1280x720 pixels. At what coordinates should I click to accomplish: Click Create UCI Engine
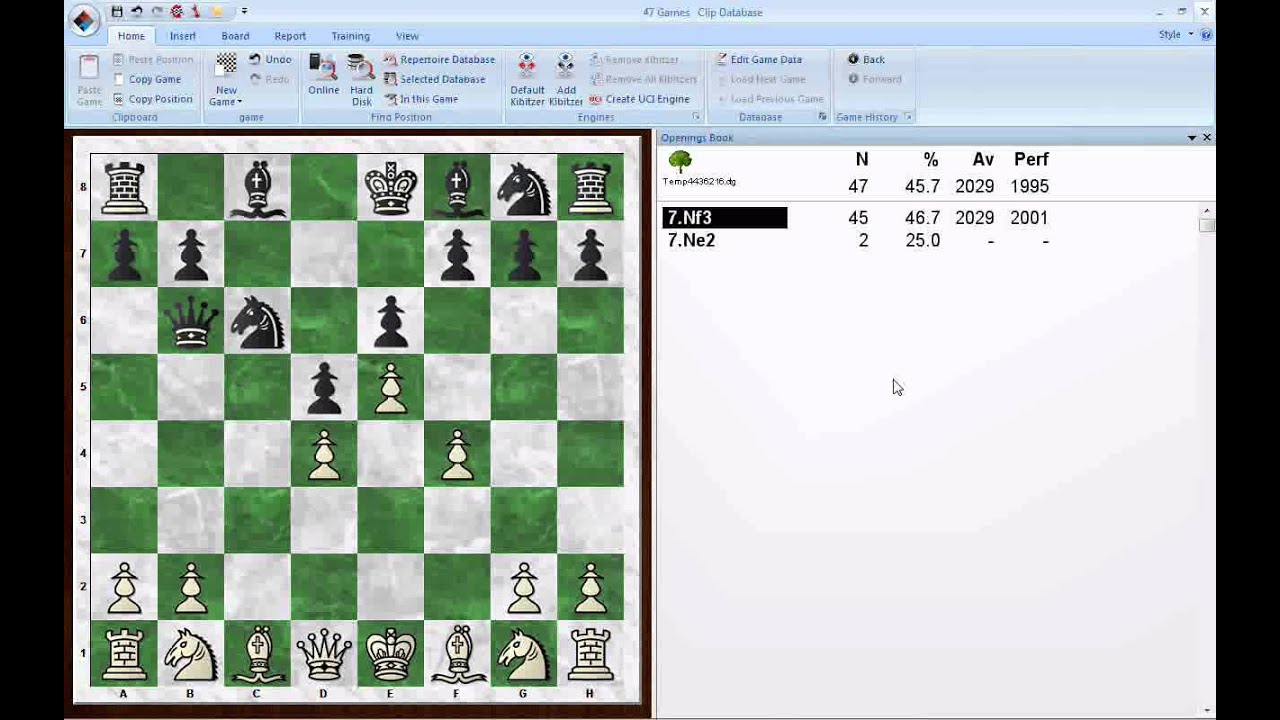pyautogui.click(x=639, y=99)
